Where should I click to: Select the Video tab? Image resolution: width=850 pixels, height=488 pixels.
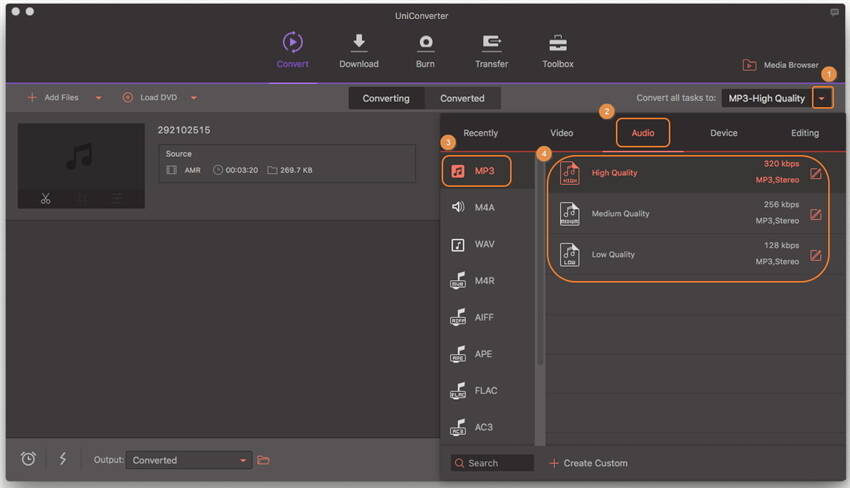click(x=562, y=133)
